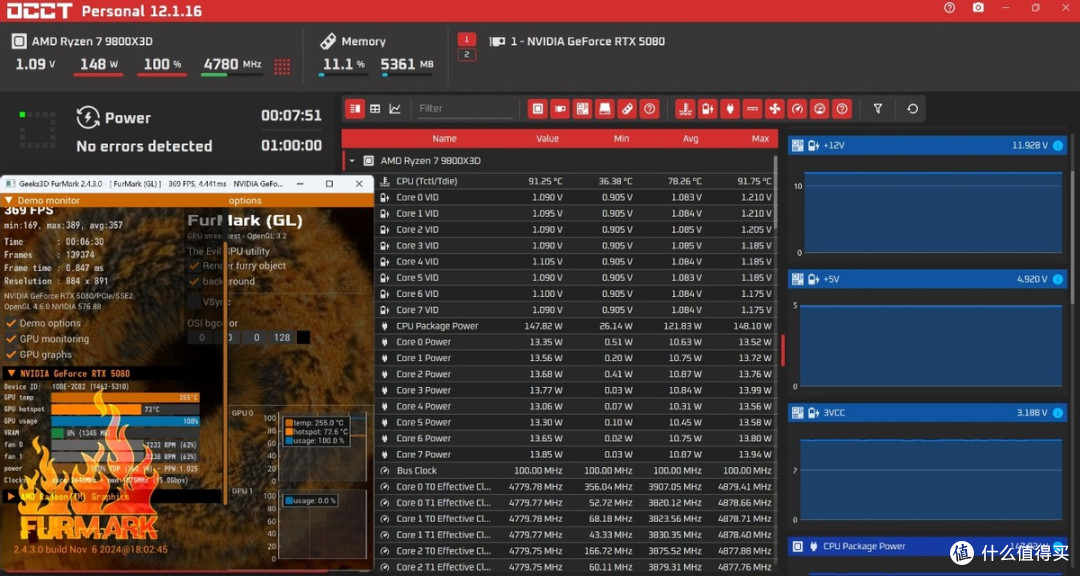Open OCCT help from the title bar
Viewport: 1080px width, 576px height.
(950, 8)
